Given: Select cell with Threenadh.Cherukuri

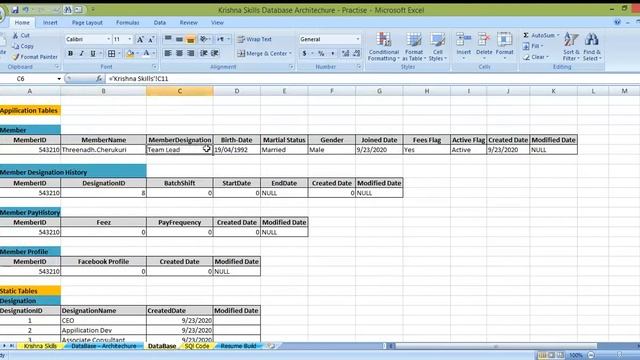Looking at the screenshot, I should pos(103,150).
